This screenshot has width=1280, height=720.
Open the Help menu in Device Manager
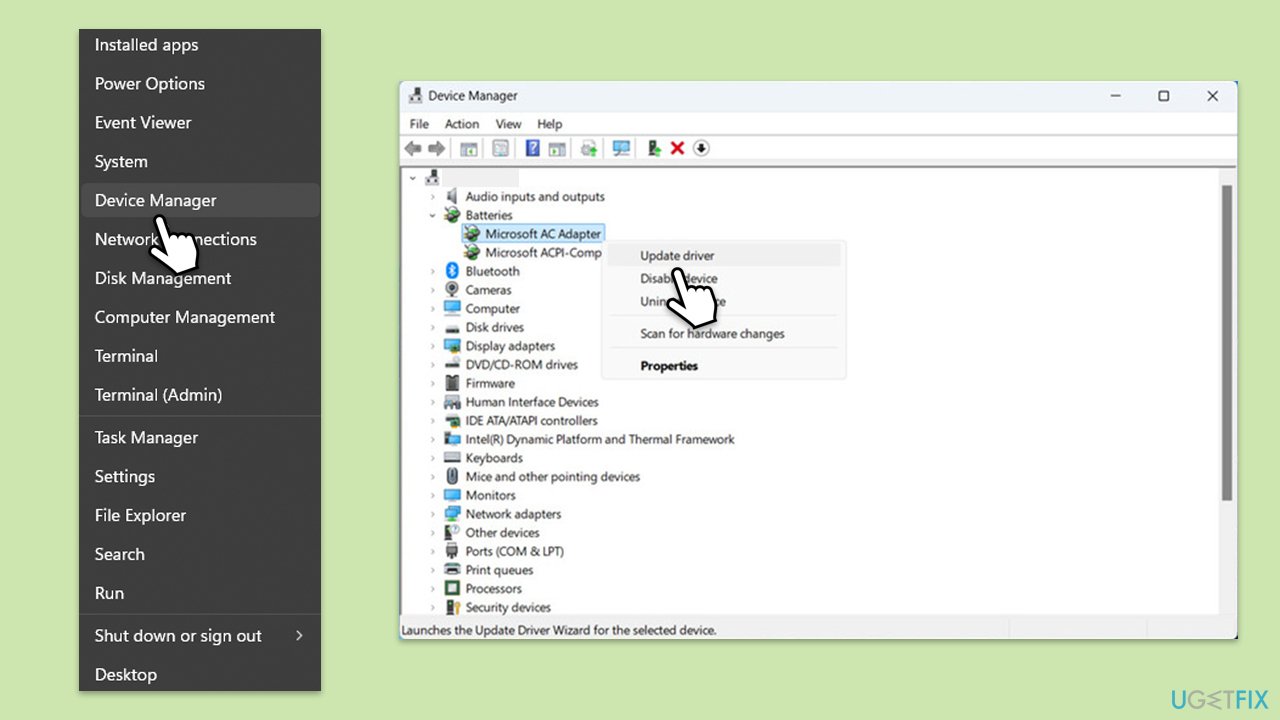(550, 124)
